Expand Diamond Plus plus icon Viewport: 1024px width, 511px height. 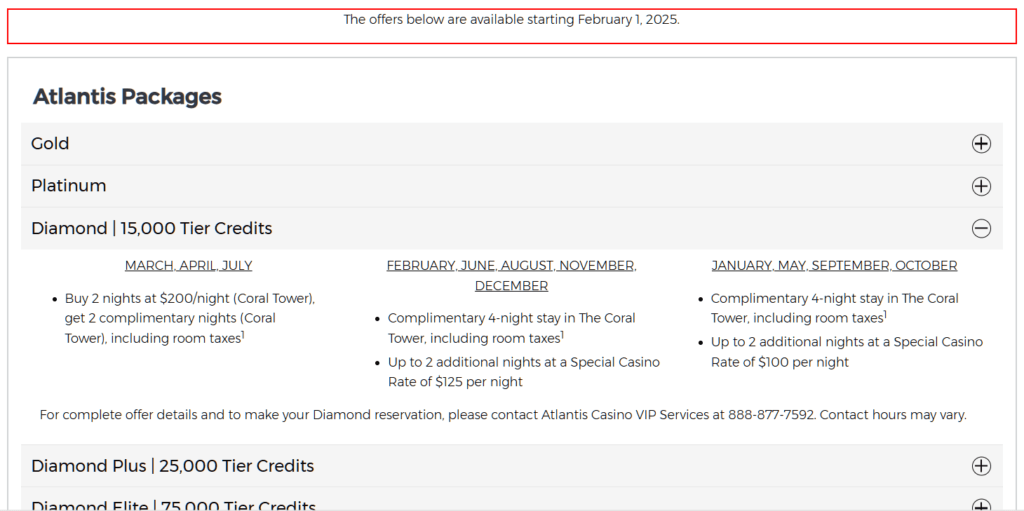point(981,466)
